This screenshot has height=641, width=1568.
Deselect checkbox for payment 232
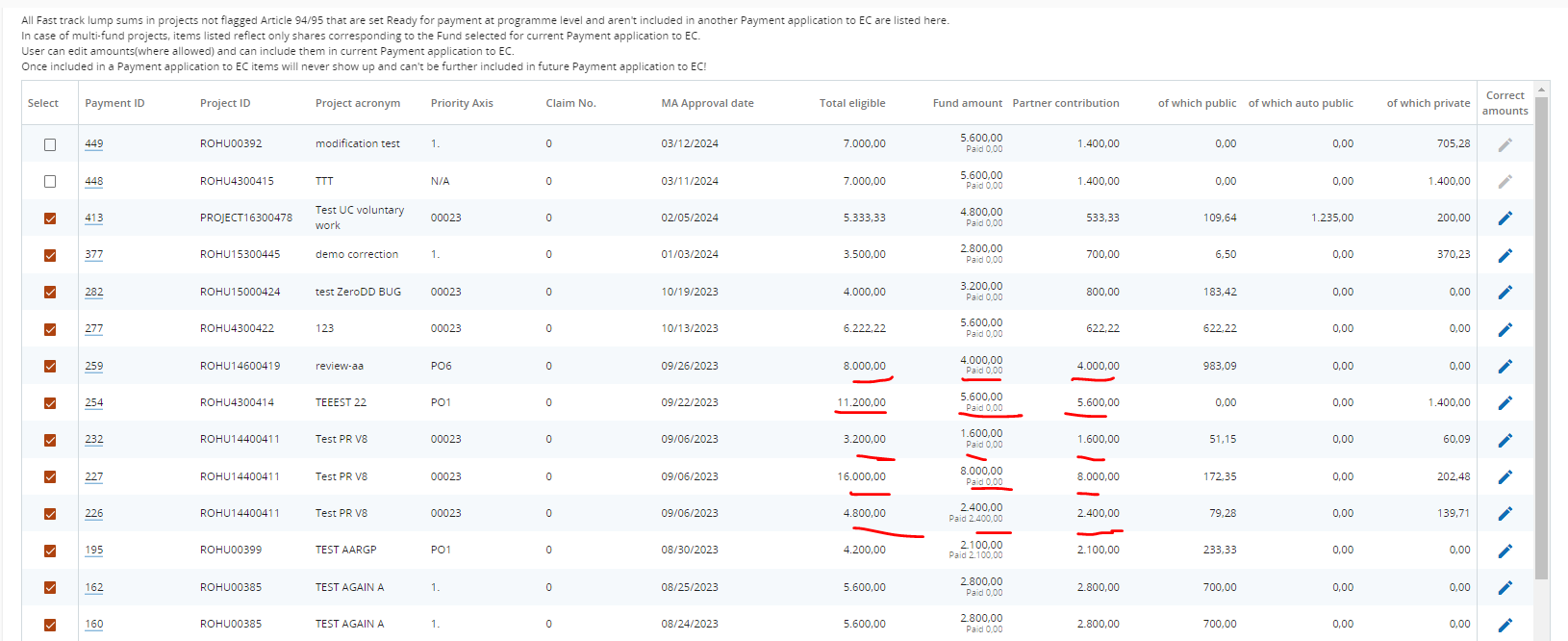tap(50, 440)
